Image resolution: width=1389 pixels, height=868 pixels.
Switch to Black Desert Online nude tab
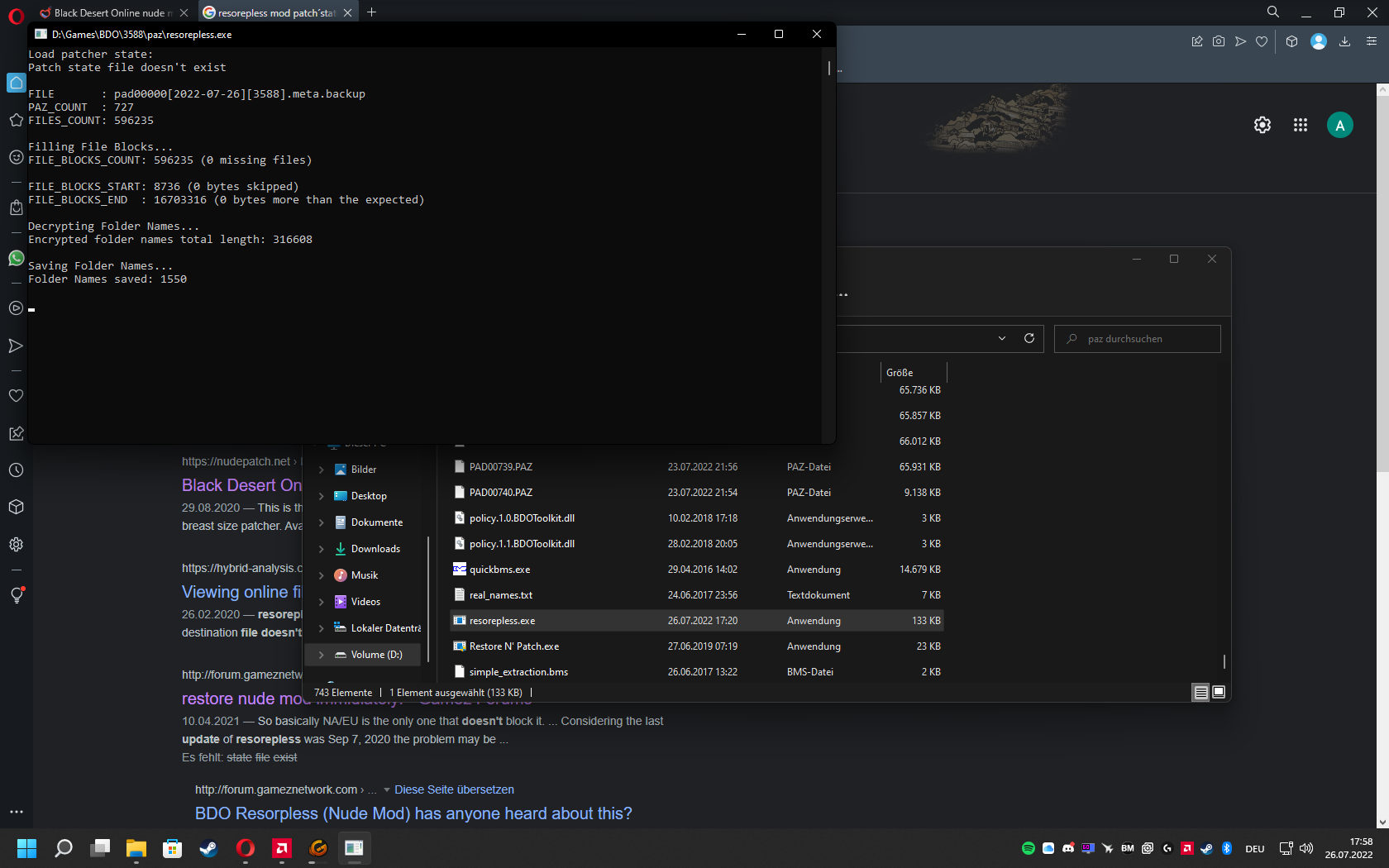click(109, 12)
